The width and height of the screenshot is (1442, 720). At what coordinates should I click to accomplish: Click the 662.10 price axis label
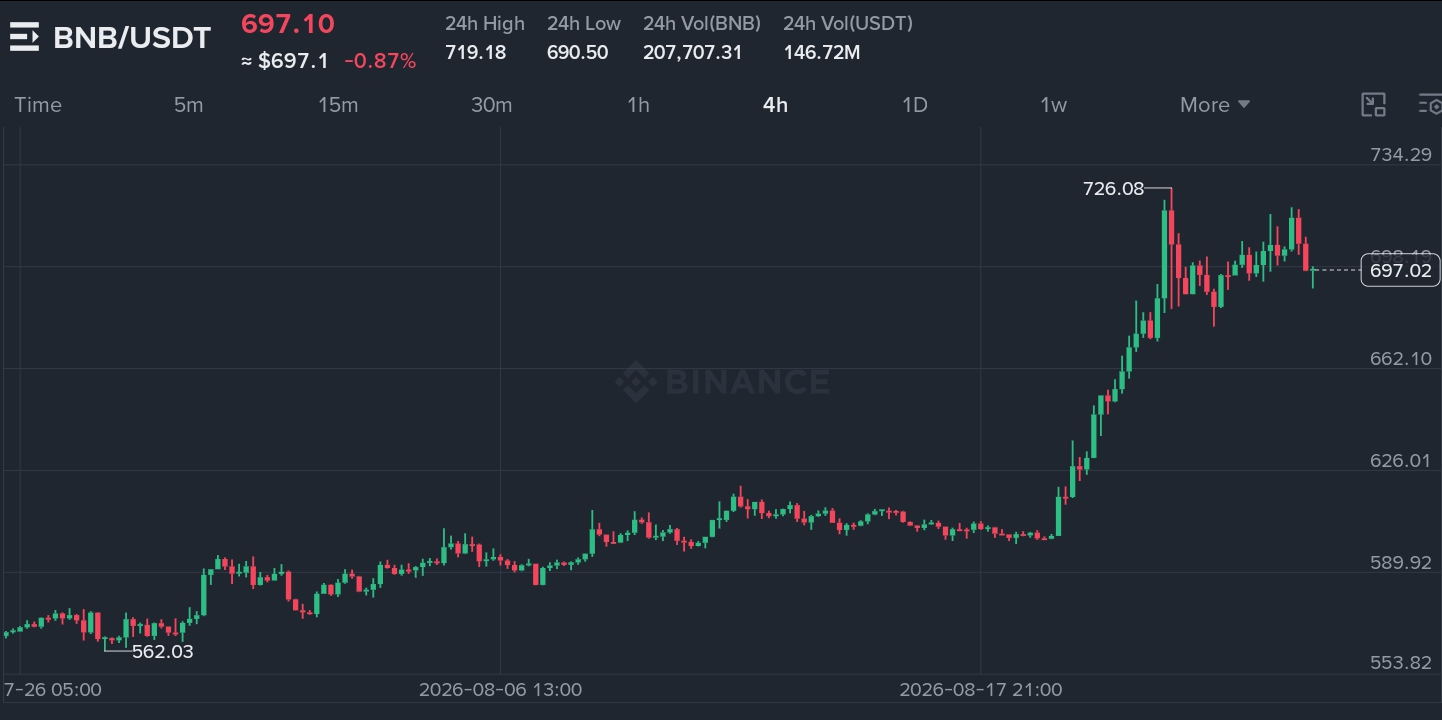pyautogui.click(x=1401, y=358)
